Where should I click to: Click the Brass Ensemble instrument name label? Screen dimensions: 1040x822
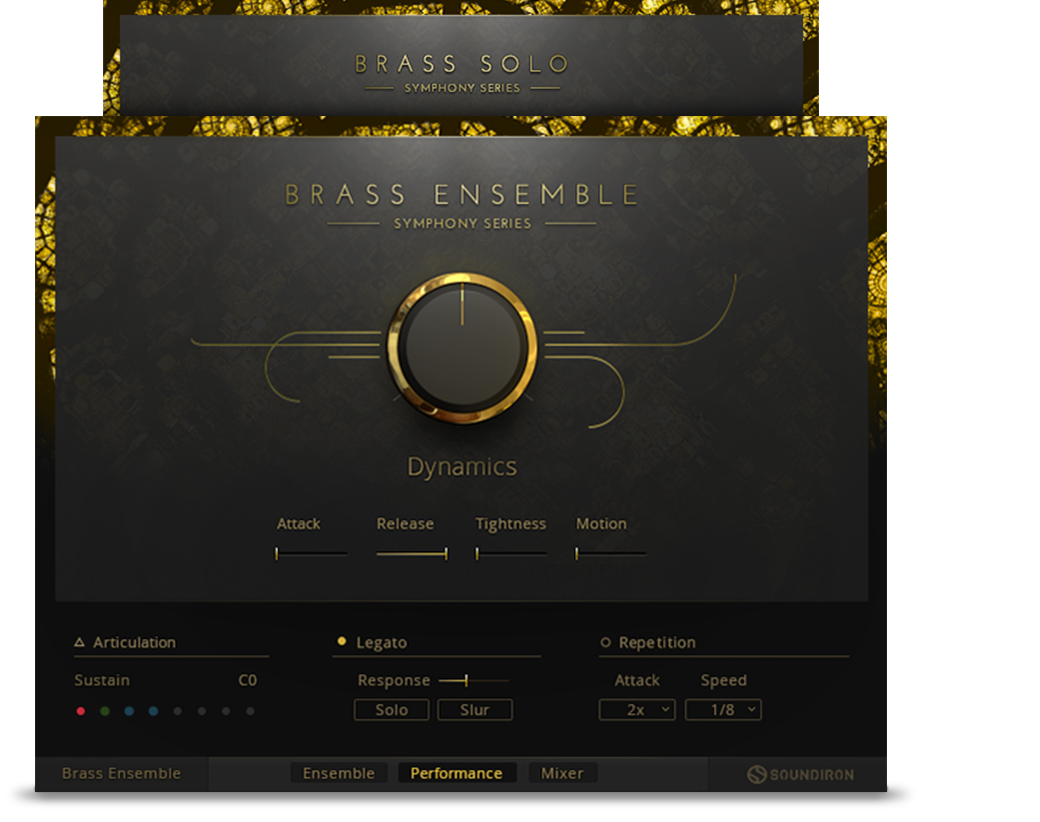click(x=121, y=774)
